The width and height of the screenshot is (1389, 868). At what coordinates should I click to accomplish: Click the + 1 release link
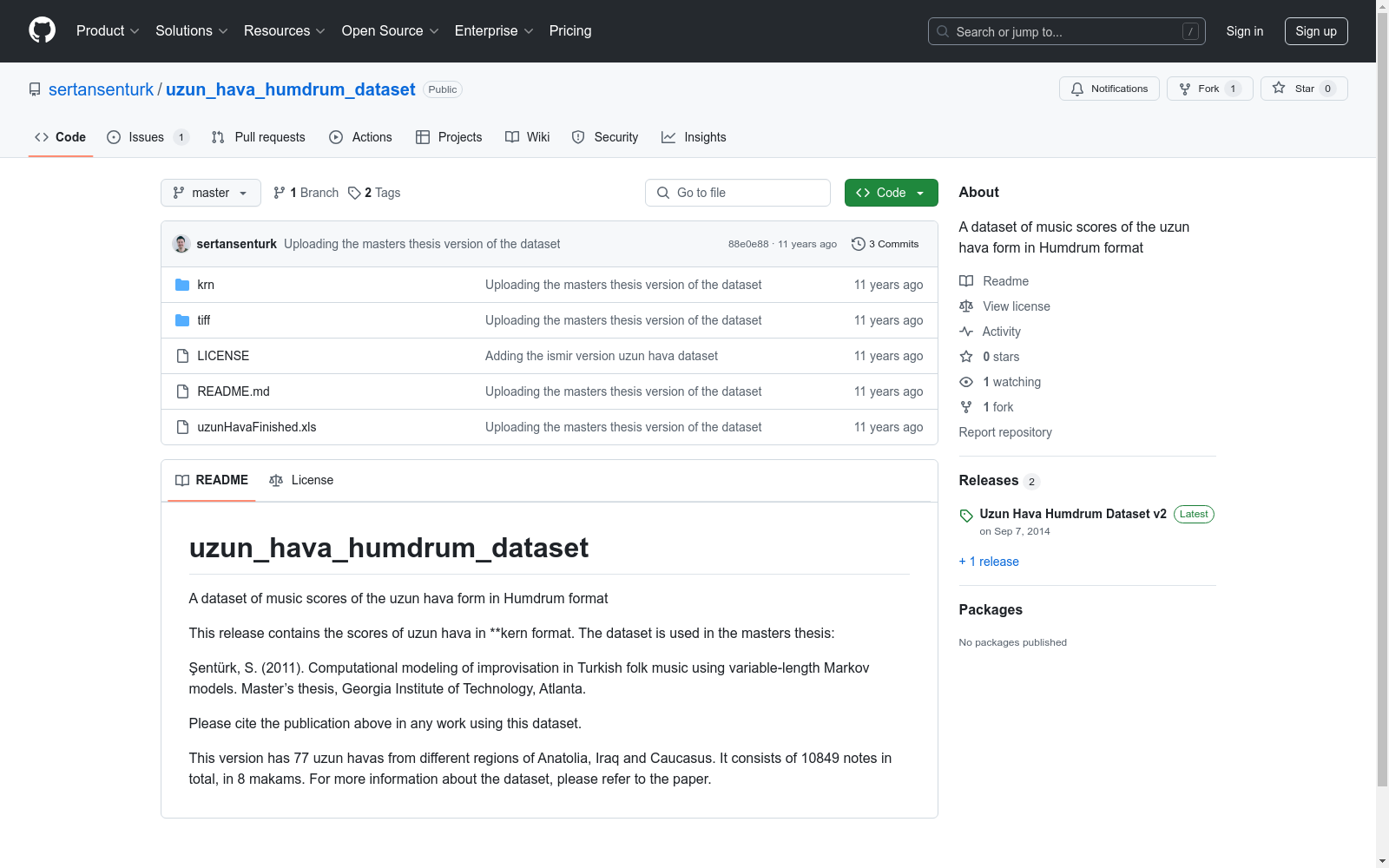pyautogui.click(x=989, y=562)
